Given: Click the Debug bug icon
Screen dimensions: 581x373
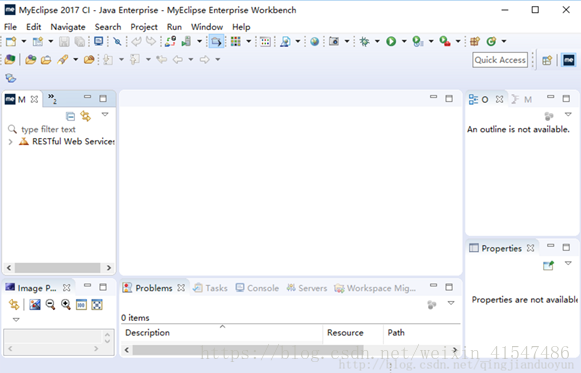Looking at the screenshot, I should pyautogui.click(x=365, y=41).
